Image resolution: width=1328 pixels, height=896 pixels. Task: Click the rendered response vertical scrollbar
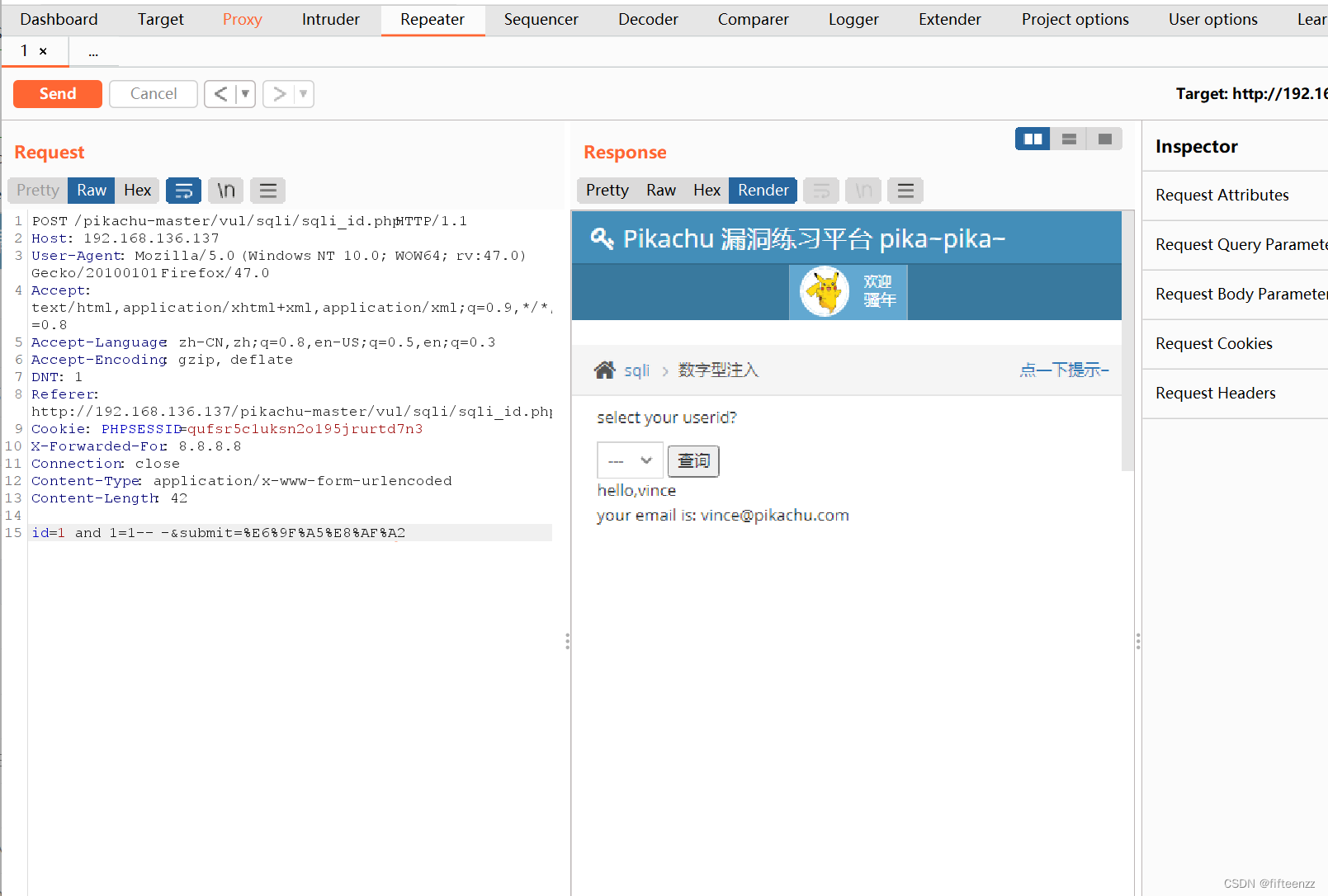point(1127,341)
